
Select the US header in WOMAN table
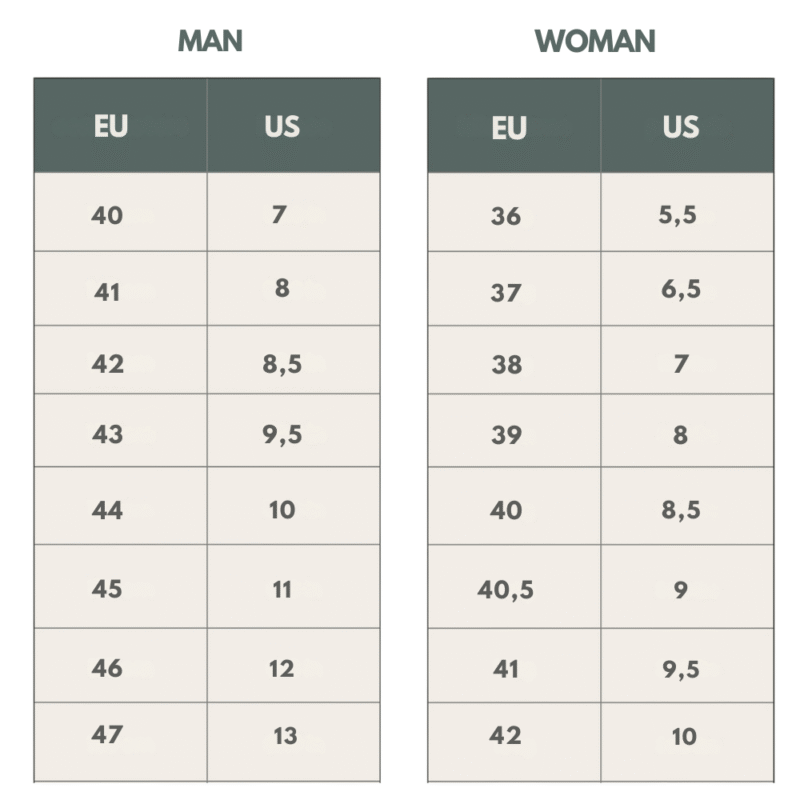pos(687,126)
